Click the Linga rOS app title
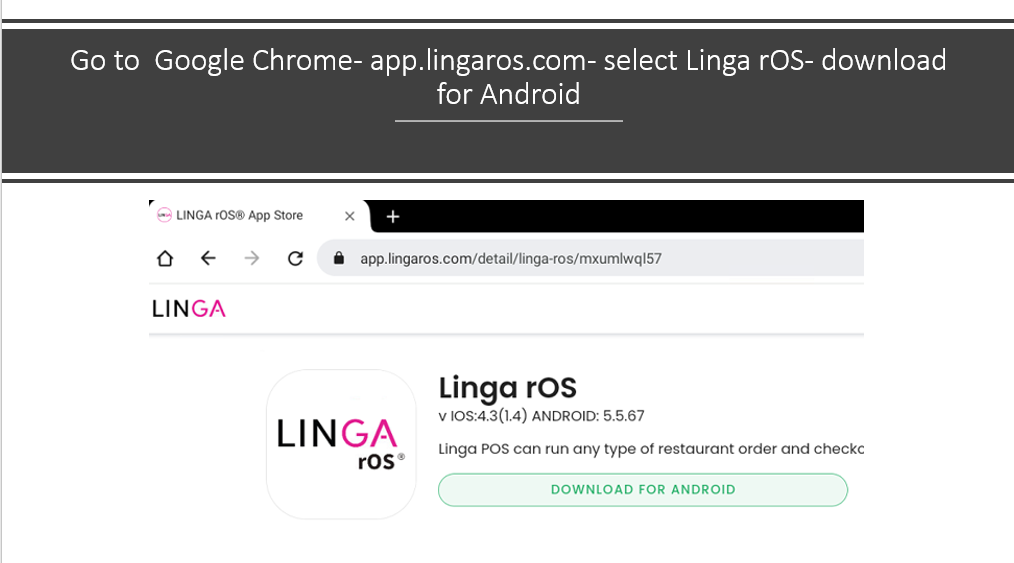The image size is (1014, 563). [508, 388]
